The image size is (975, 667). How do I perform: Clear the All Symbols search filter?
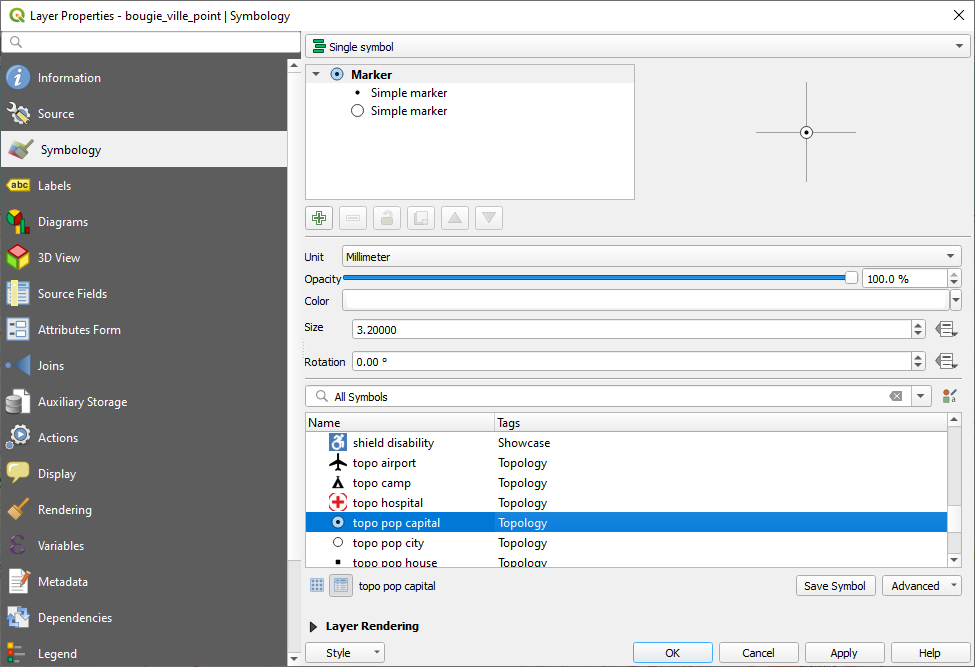(x=896, y=397)
